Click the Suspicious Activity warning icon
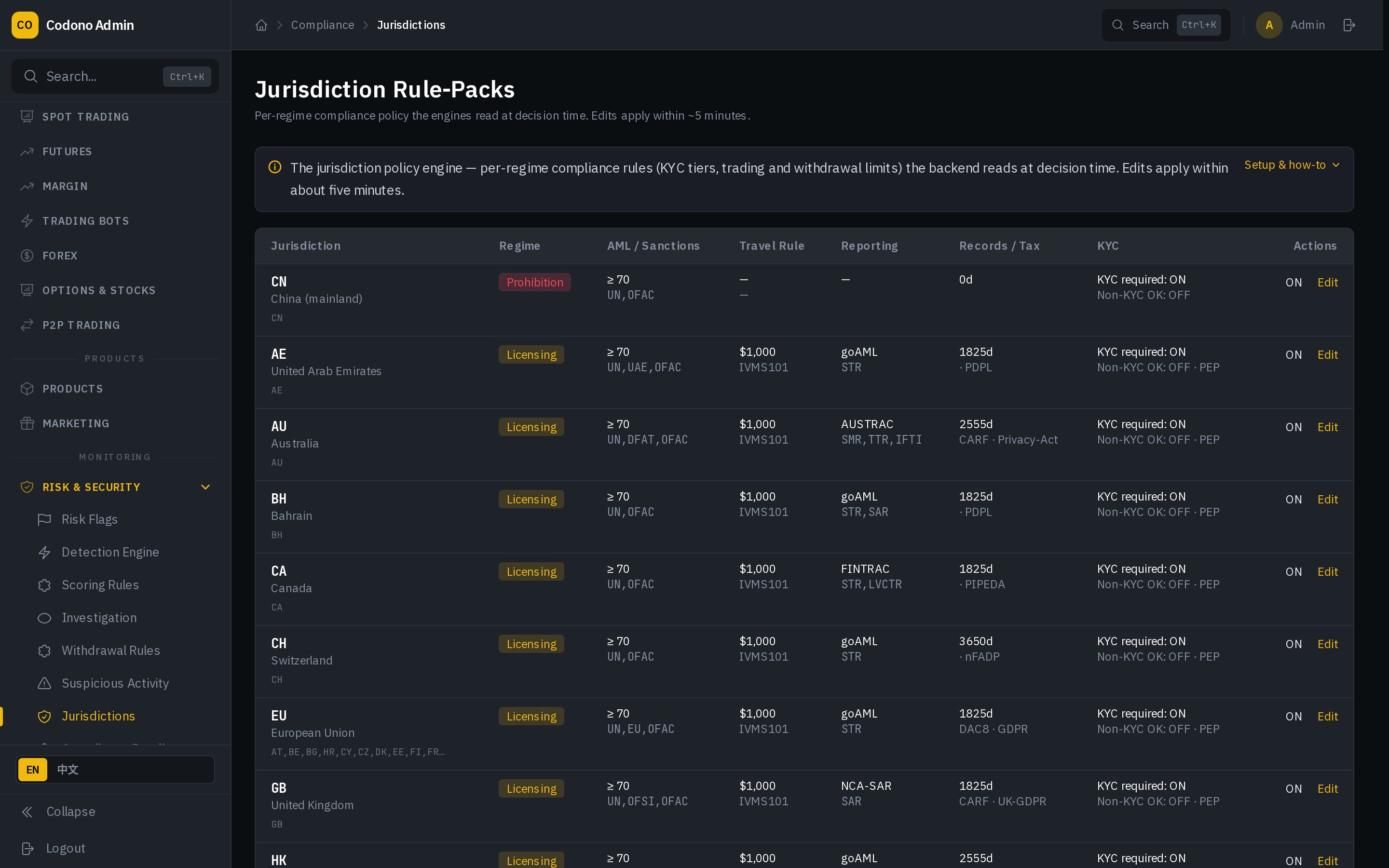 [x=44, y=683]
